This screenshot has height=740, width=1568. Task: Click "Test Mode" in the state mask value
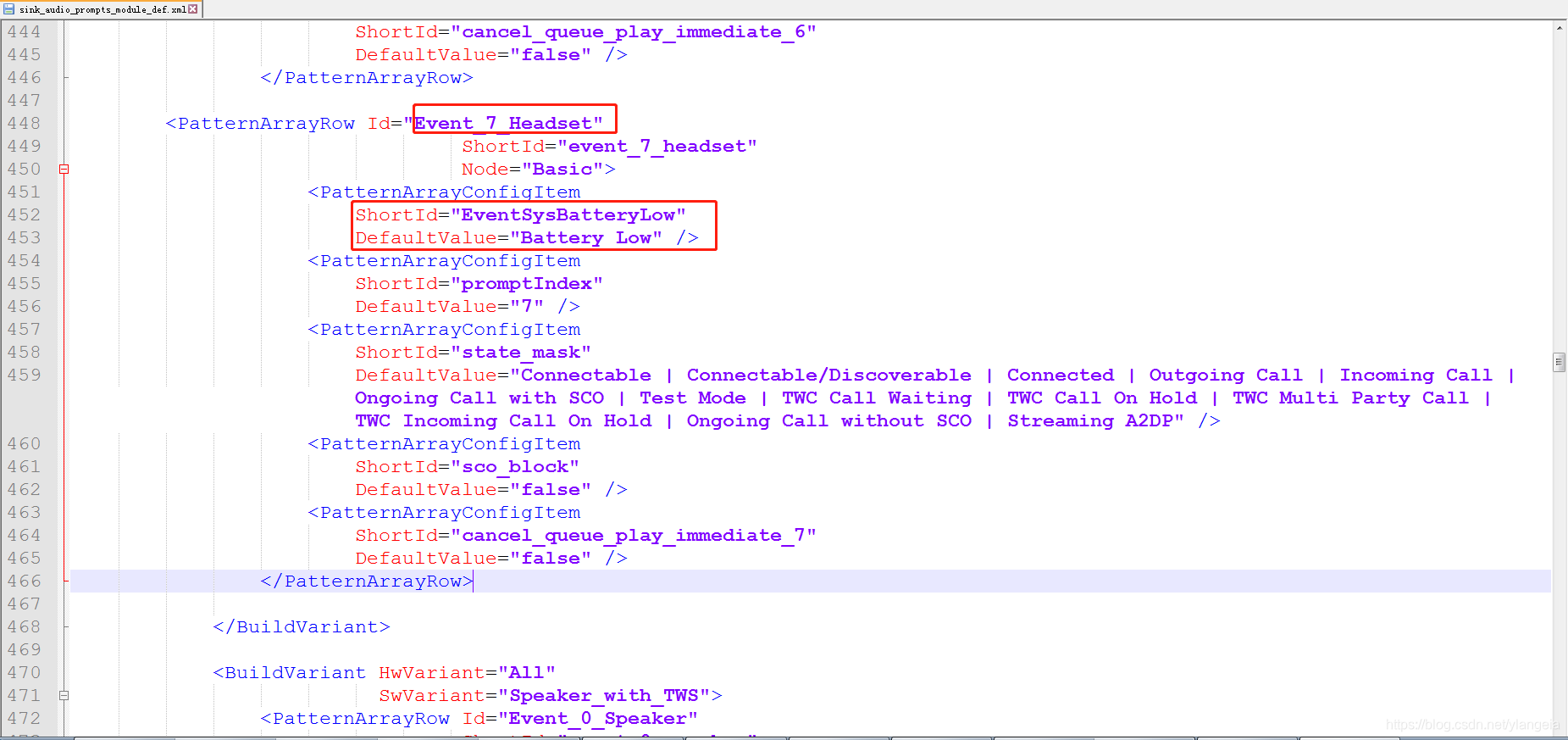click(x=693, y=398)
